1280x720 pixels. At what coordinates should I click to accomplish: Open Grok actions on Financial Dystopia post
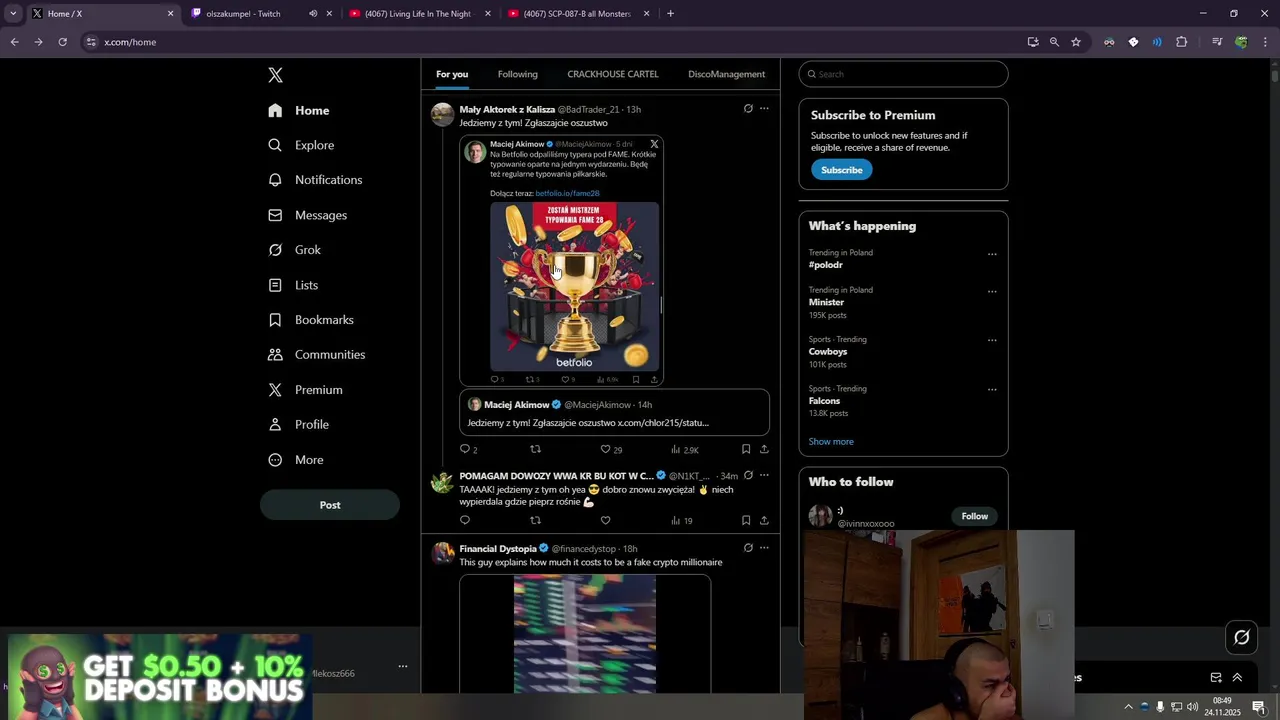pos(748,548)
